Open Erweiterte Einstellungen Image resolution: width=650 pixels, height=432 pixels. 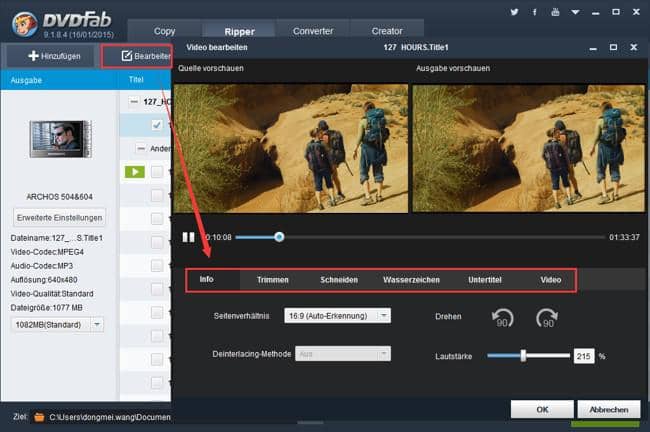[59, 218]
